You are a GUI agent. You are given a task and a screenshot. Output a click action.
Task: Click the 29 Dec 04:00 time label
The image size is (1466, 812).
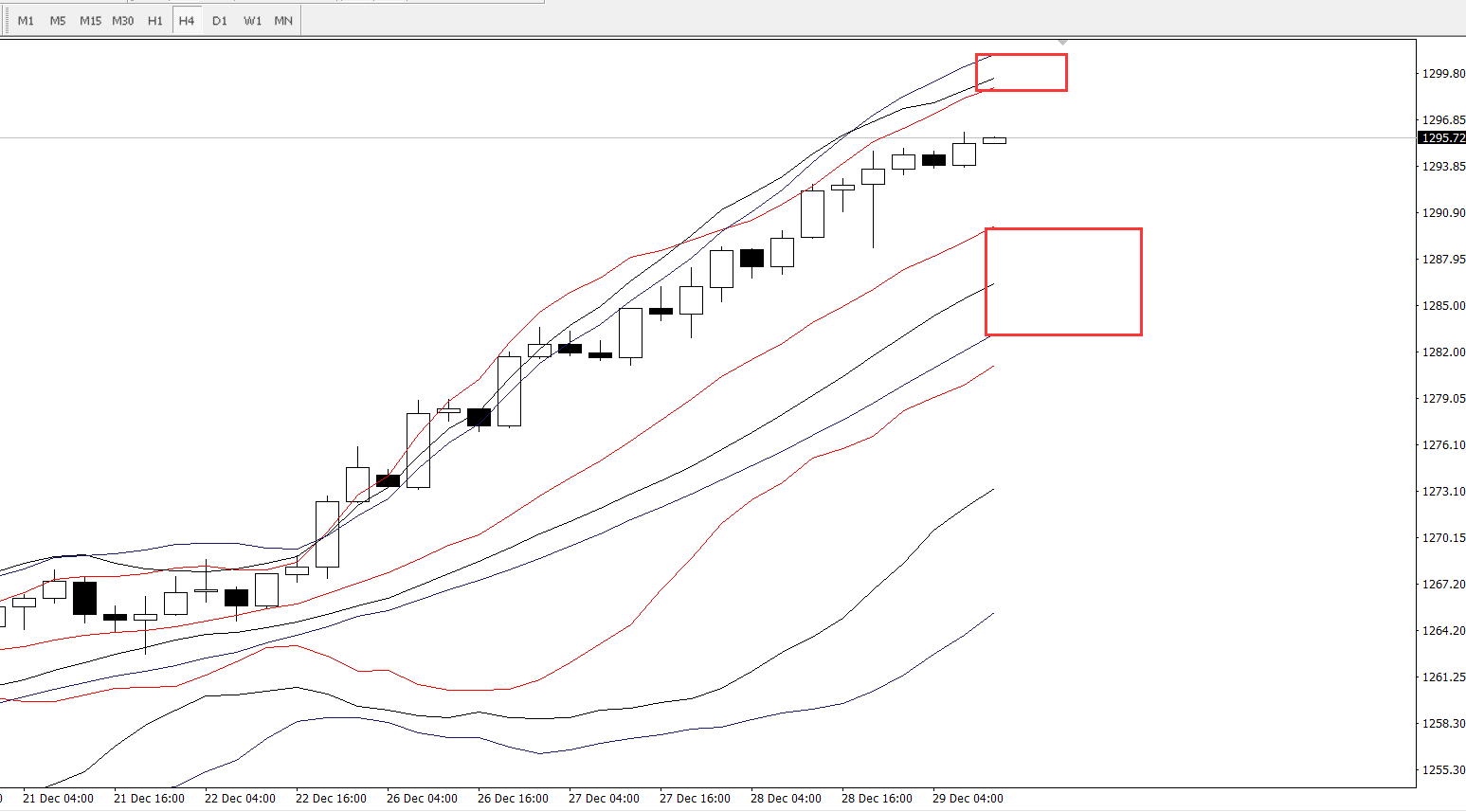(x=968, y=799)
